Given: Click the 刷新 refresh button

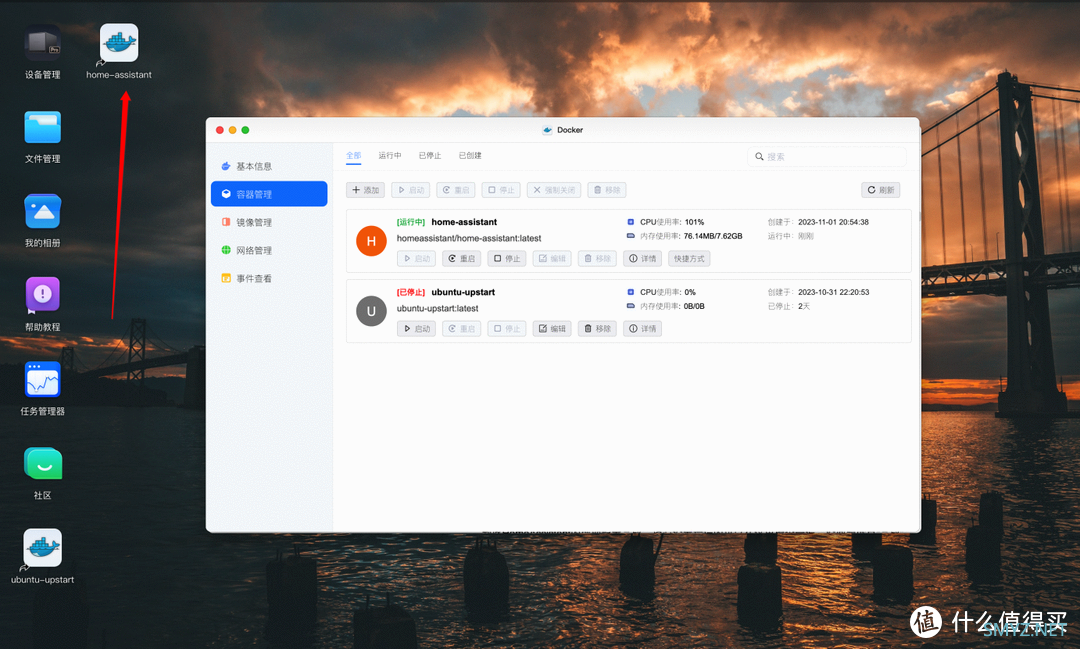Looking at the screenshot, I should point(881,190).
